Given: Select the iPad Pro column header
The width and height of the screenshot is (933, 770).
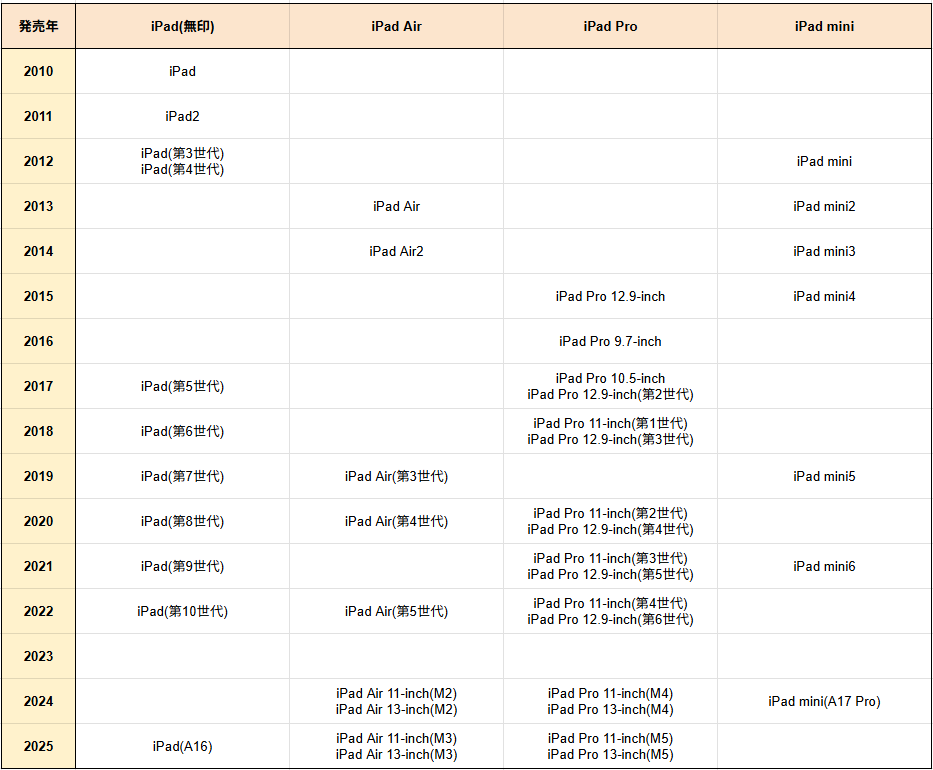Looking at the screenshot, I should [610, 27].
